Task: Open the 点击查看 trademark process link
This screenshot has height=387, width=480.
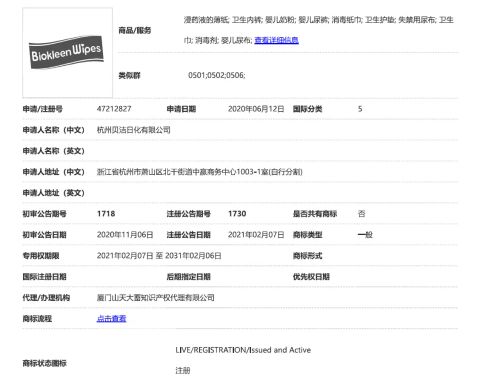Action: pos(111,319)
